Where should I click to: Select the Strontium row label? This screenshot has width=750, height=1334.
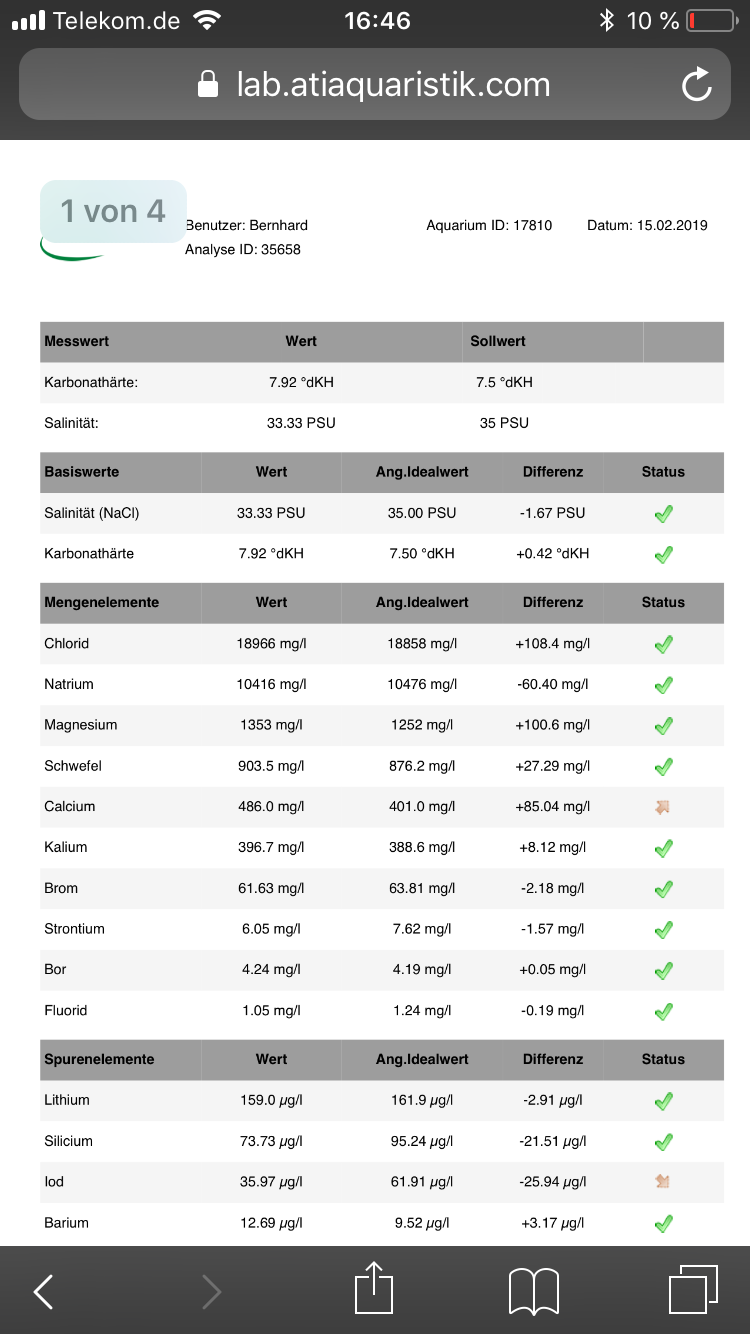(x=74, y=929)
